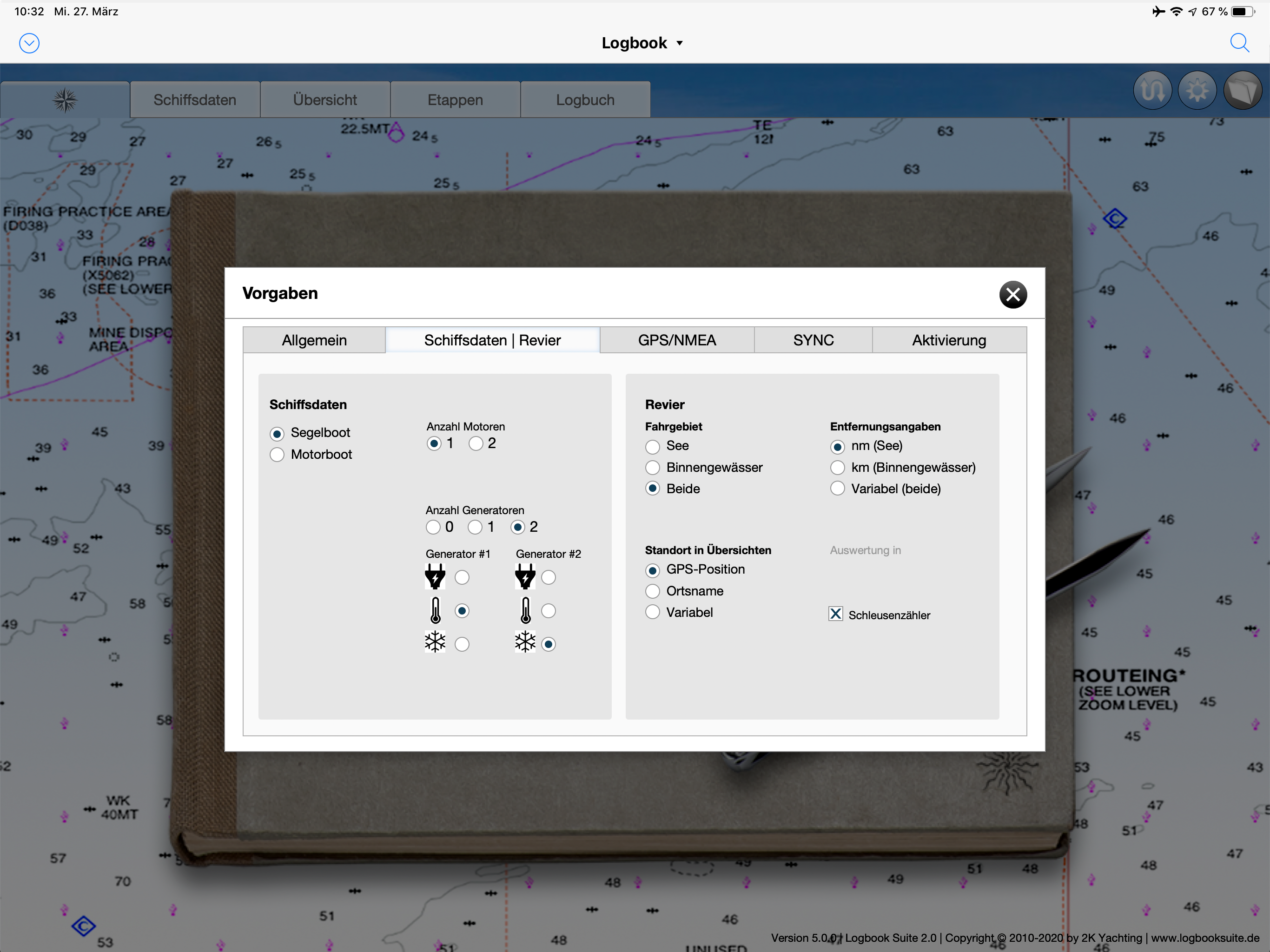Set Anzahl Generatoren to 0
The height and width of the screenshot is (952, 1270).
pos(433,527)
